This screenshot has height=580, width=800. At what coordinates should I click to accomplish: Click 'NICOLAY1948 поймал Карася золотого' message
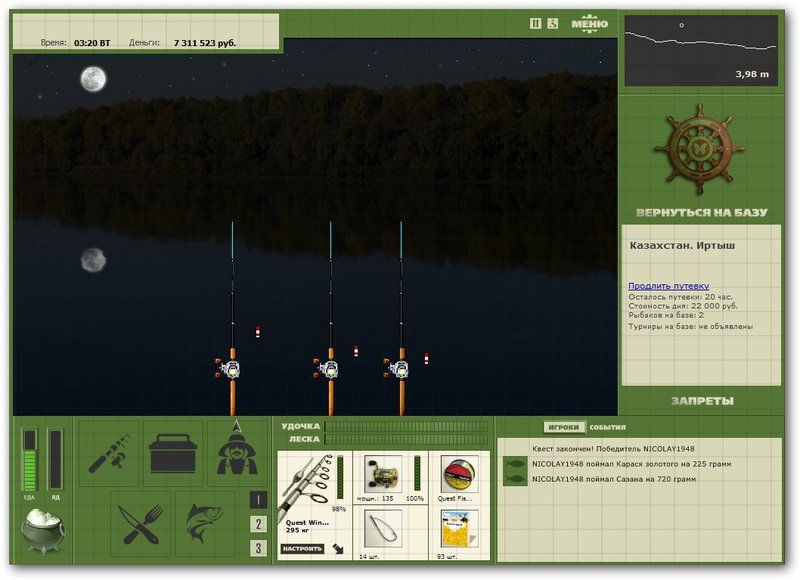(x=632, y=464)
